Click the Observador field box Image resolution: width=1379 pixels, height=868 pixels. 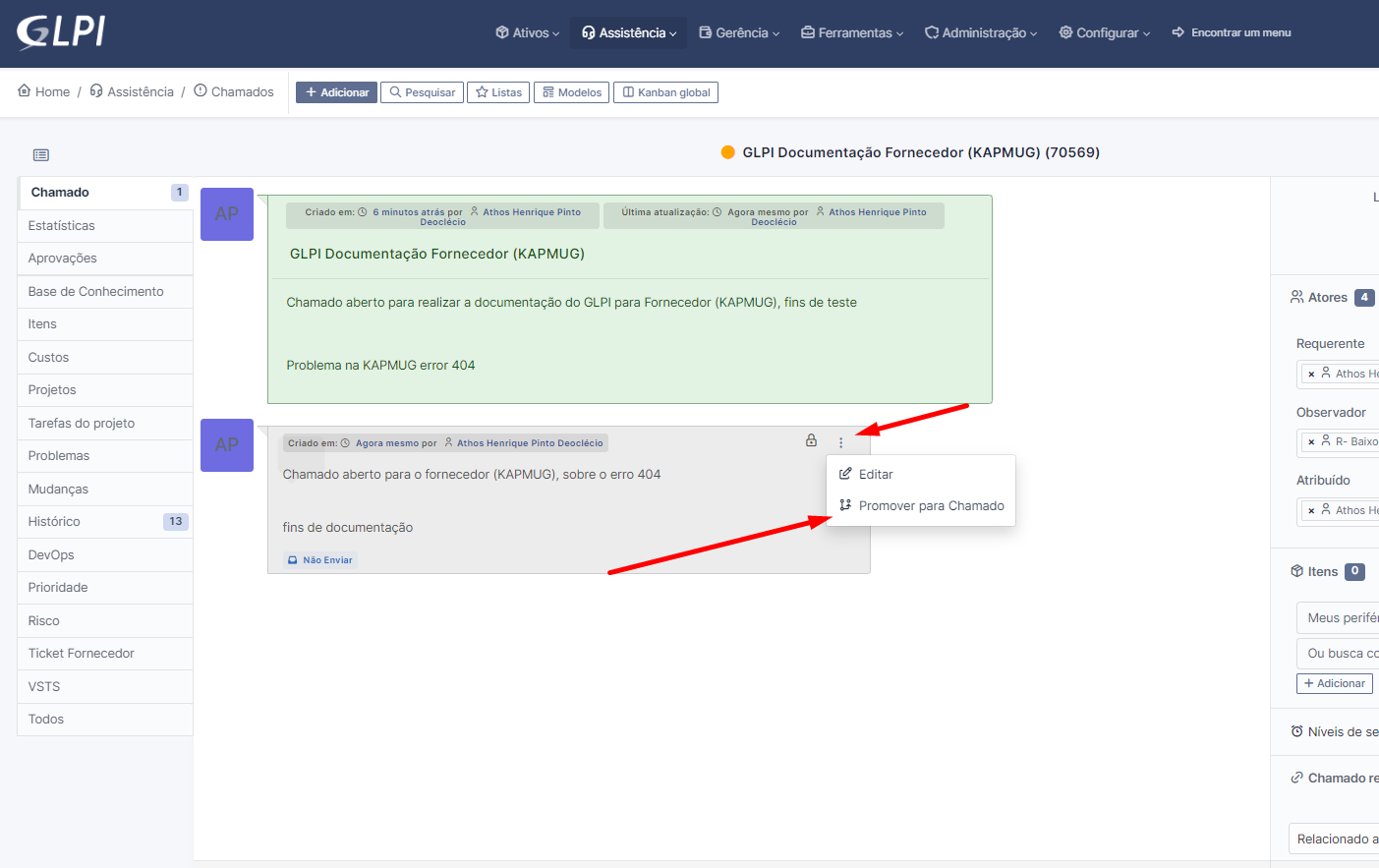point(1338,441)
